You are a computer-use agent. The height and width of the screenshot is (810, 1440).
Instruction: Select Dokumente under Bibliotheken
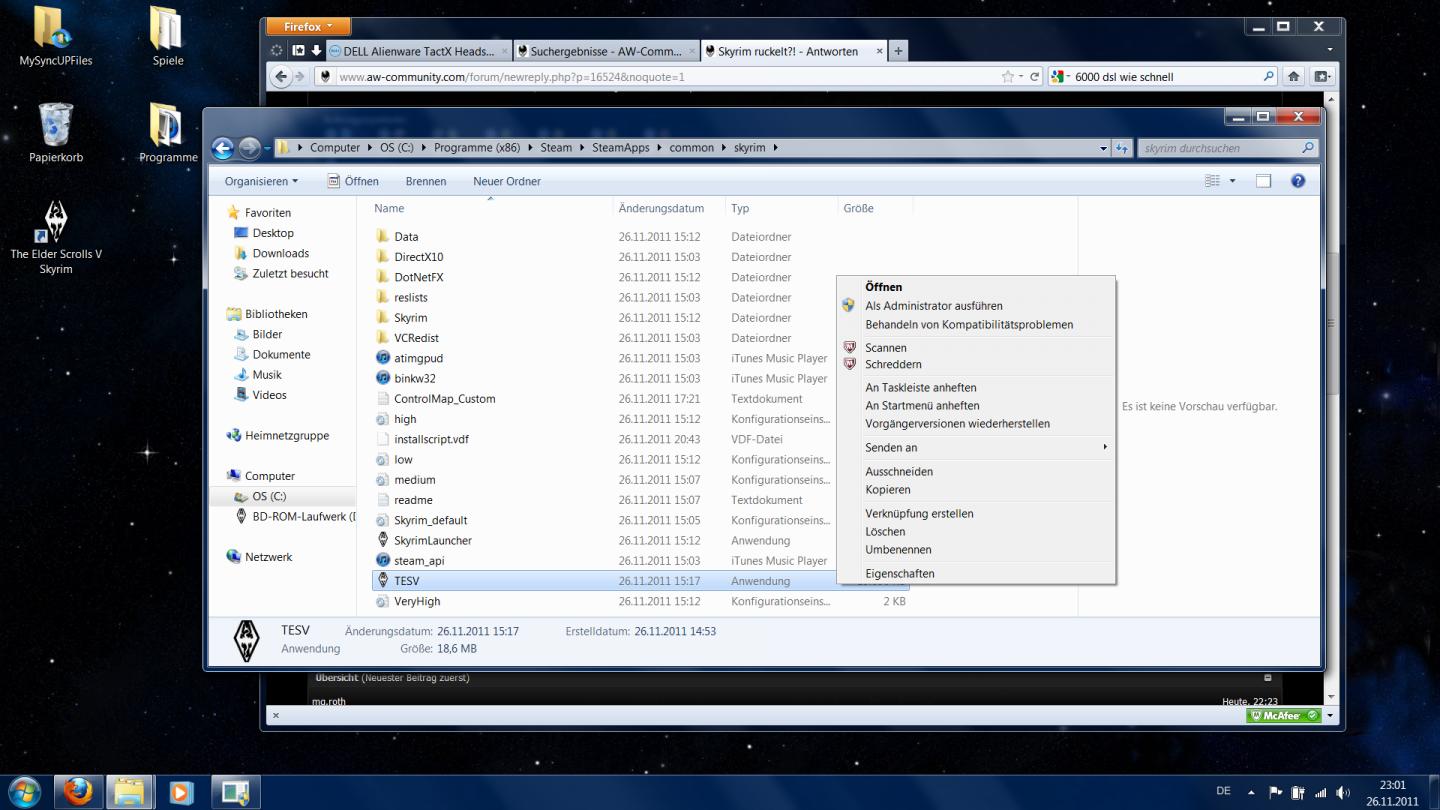pyautogui.click(x=281, y=354)
